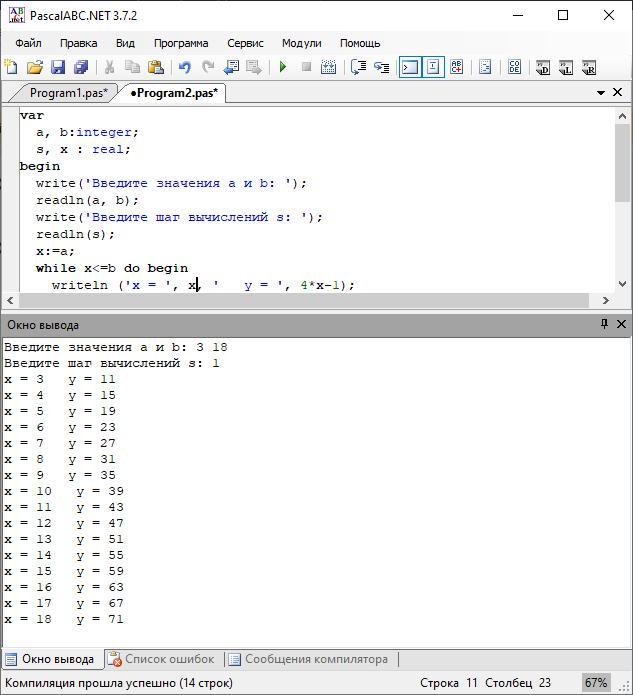Switch to Окно вывода bottom tab
The image size is (633, 695).
click(x=52, y=659)
